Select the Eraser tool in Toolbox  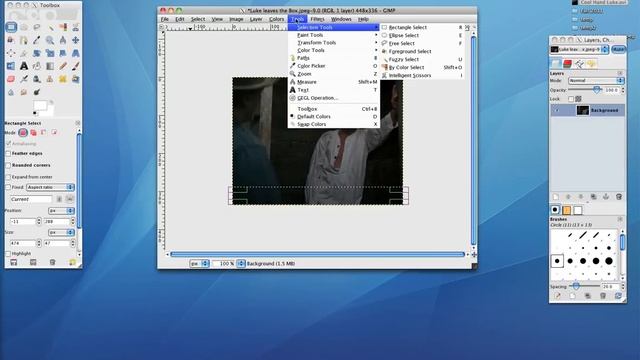[x=11, y=79]
